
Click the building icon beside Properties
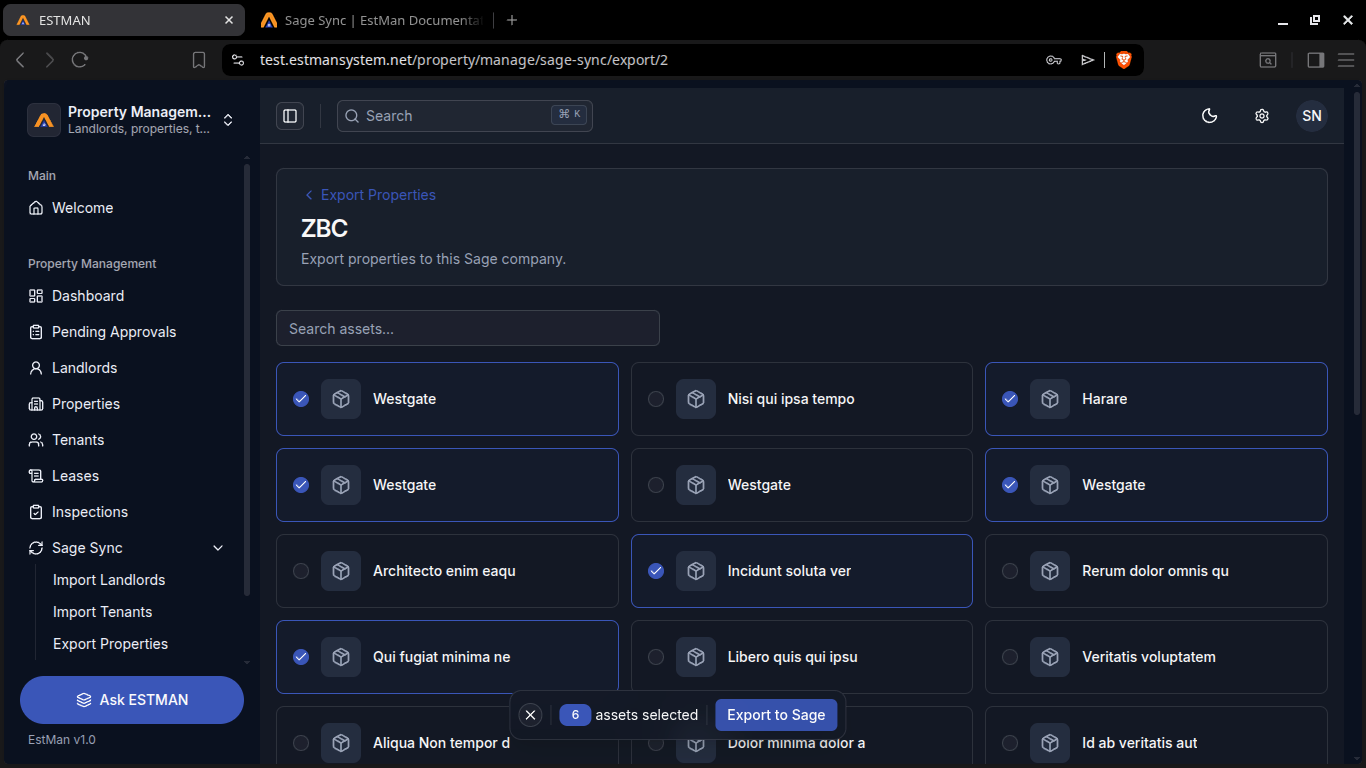pos(36,404)
